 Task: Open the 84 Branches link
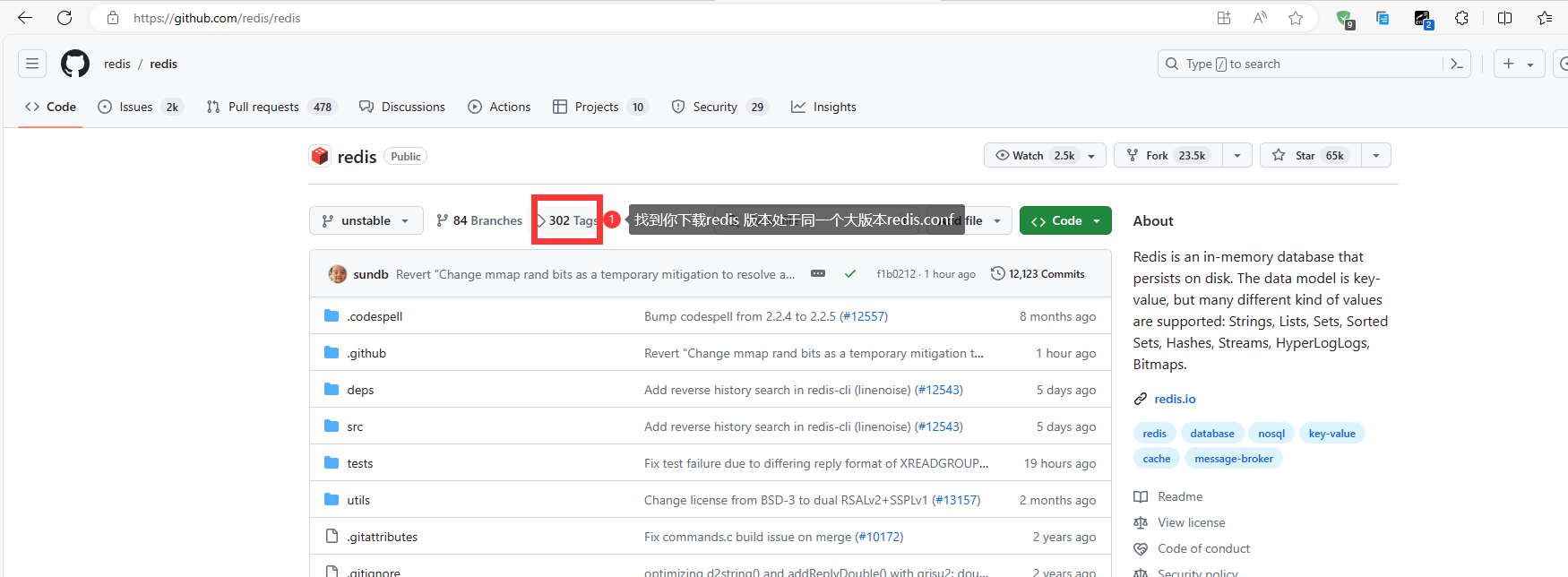click(x=479, y=220)
